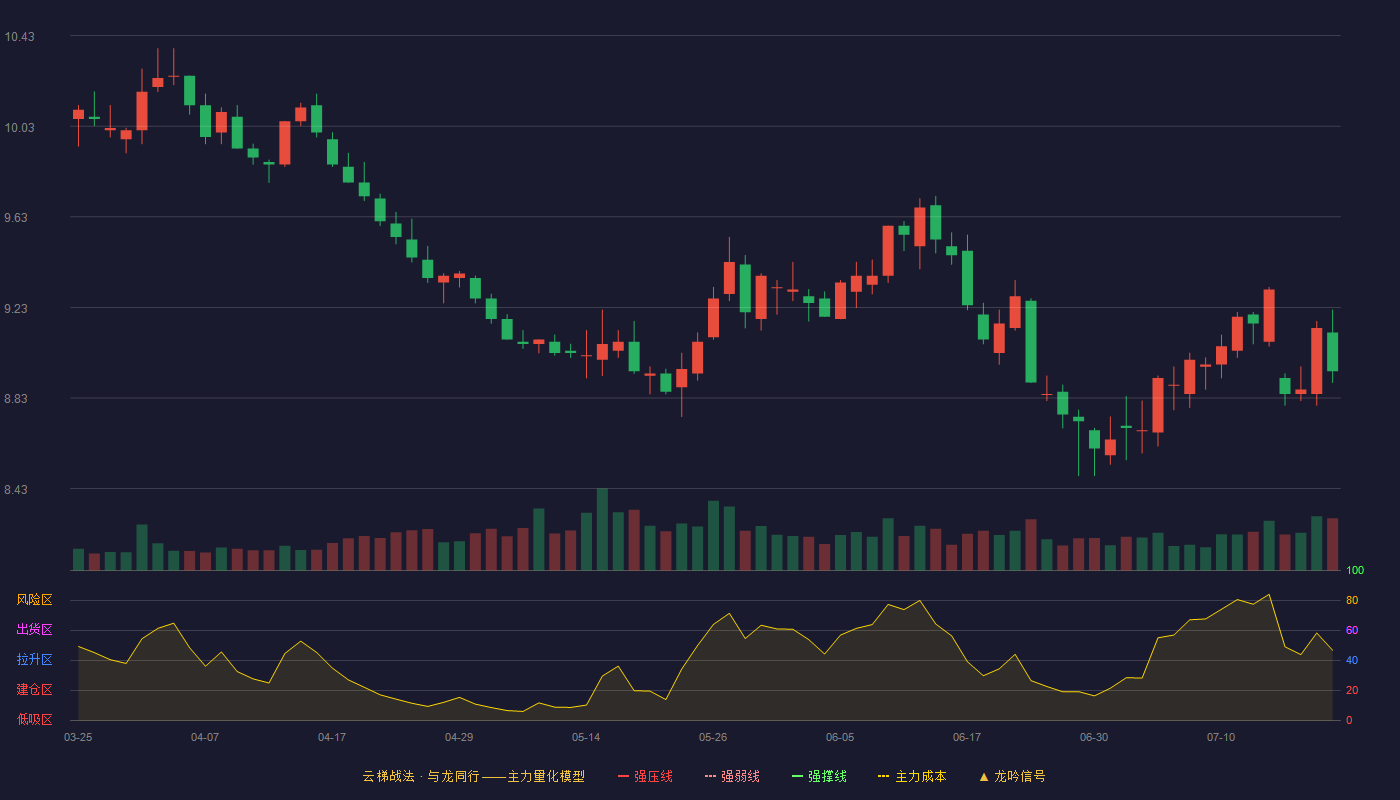The height and width of the screenshot is (800, 1400).
Task: Toggle the 主力成本 legend item
Action: (912, 776)
